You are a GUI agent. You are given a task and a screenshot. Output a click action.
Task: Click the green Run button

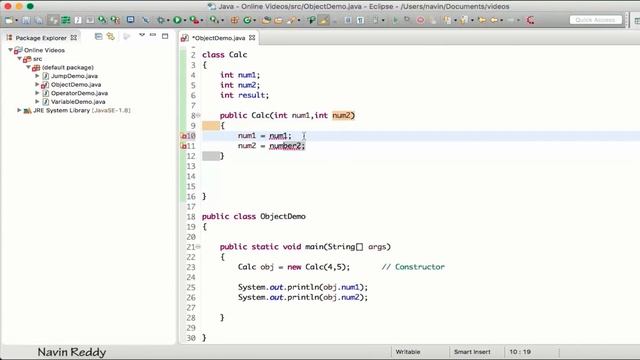point(177,20)
